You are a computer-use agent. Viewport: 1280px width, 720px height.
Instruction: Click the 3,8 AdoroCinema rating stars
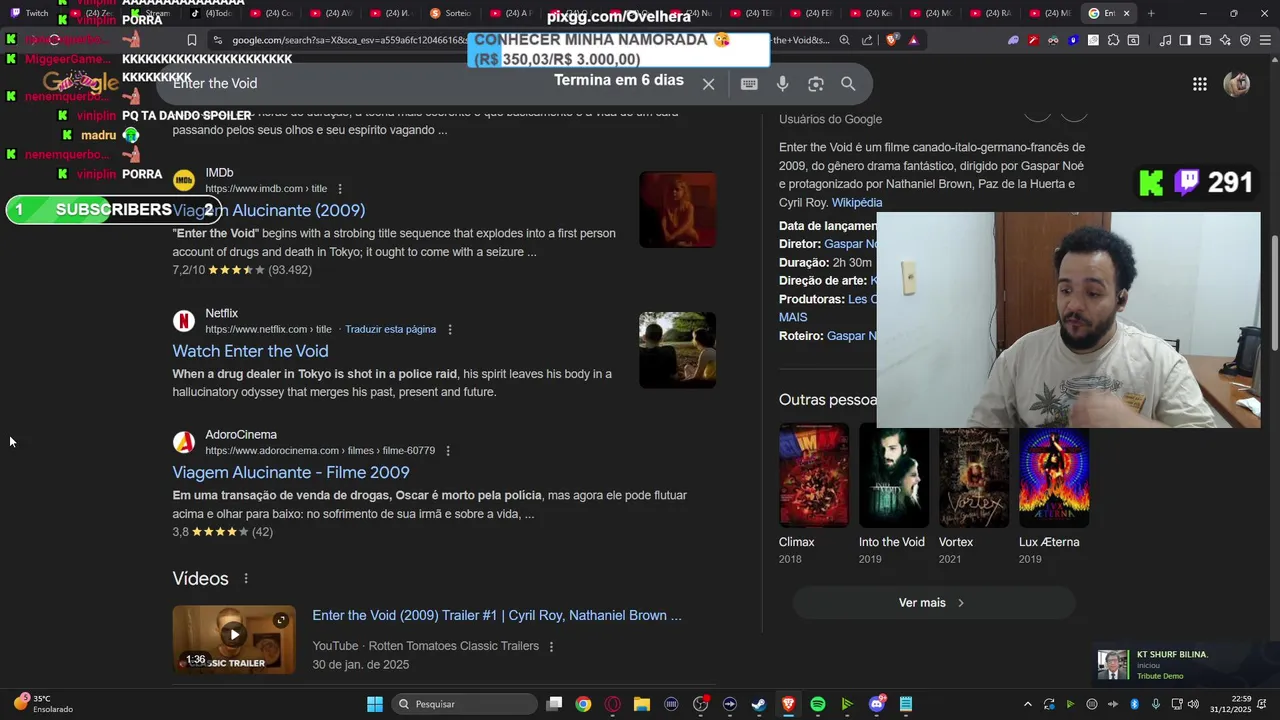click(218, 532)
